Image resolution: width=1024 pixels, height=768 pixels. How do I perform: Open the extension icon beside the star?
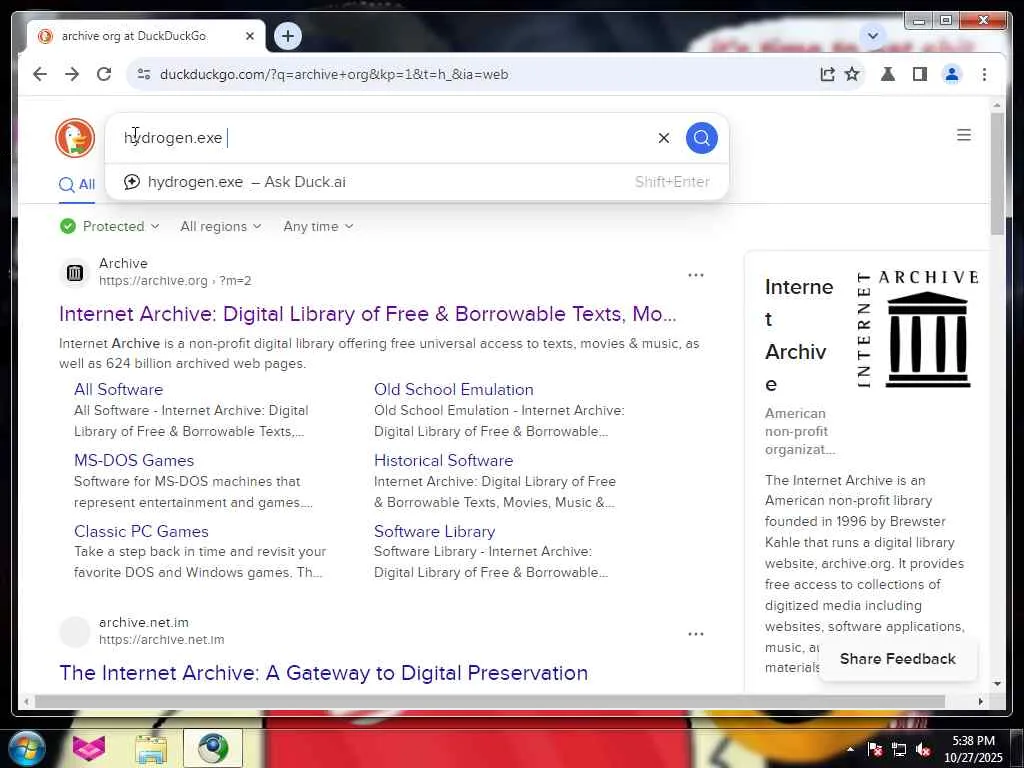pos(888,74)
